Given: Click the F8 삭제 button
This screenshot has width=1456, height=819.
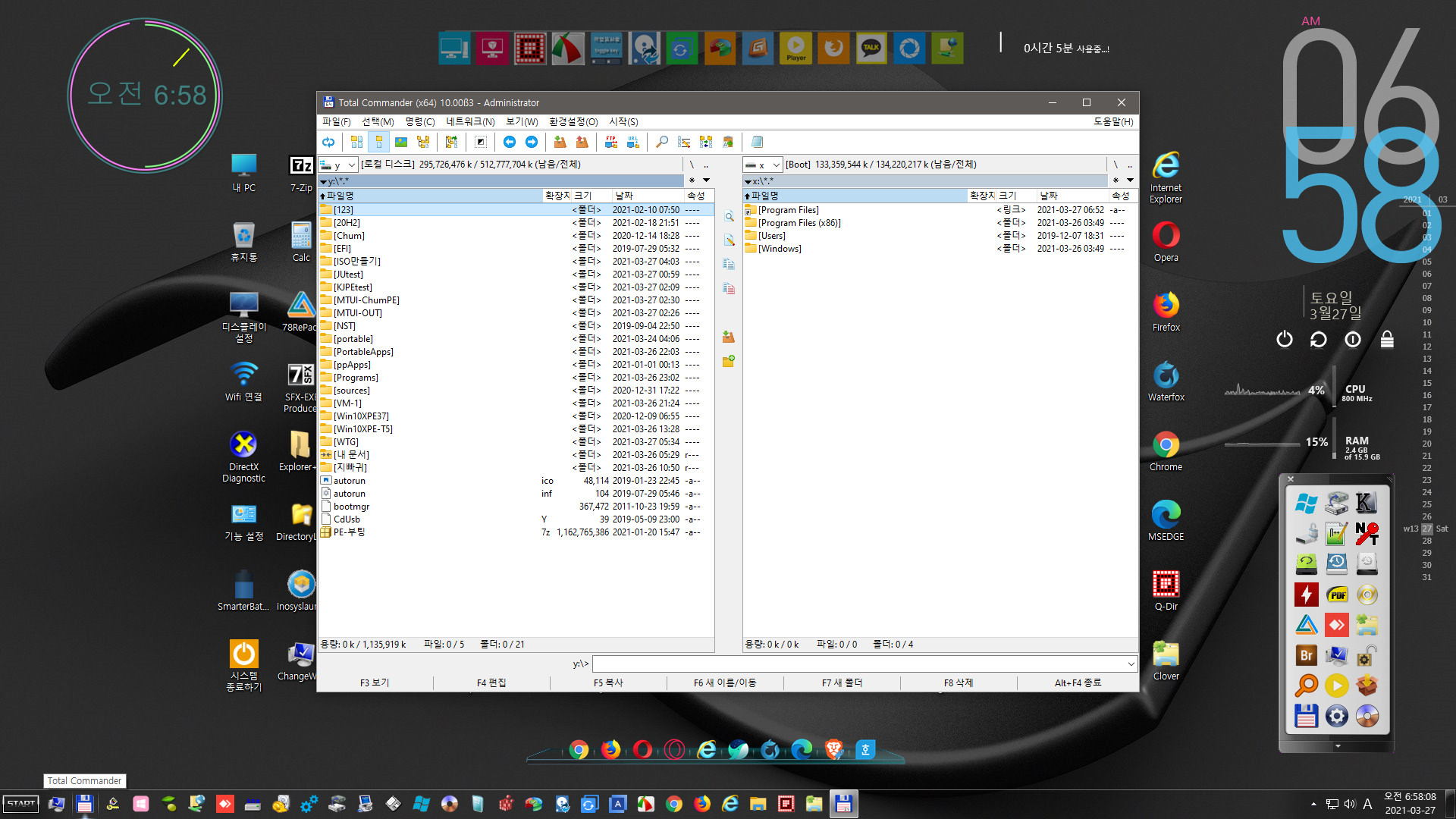Looking at the screenshot, I should (959, 682).
